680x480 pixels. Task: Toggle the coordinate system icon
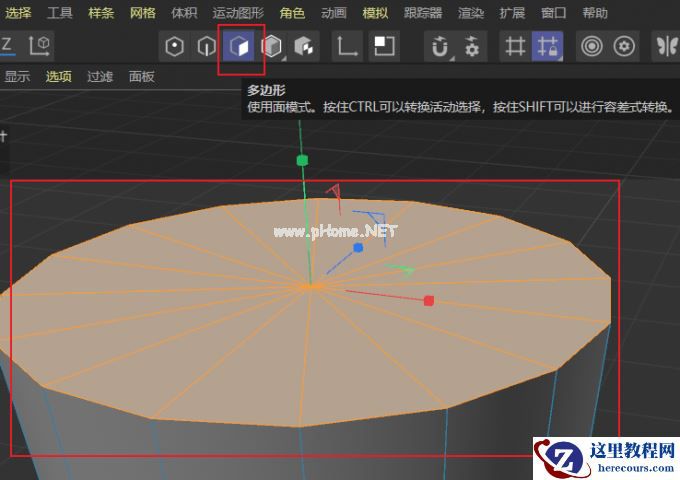click(x=39, y=46)
